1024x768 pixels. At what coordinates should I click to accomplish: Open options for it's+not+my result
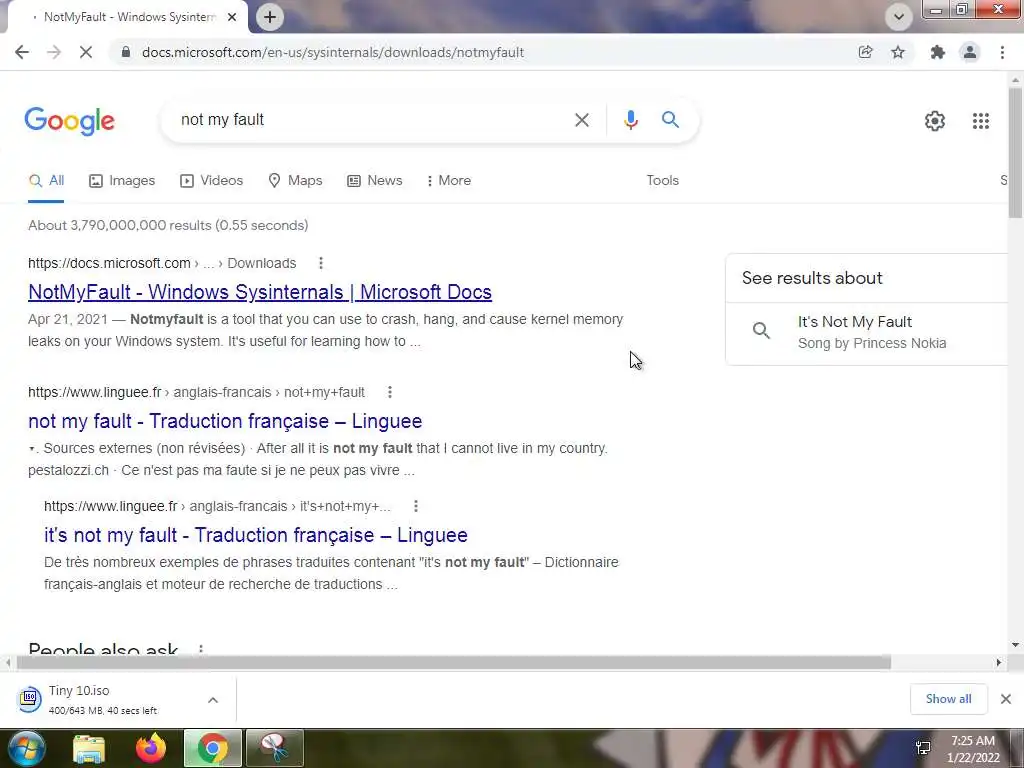[x=416, y=506]
